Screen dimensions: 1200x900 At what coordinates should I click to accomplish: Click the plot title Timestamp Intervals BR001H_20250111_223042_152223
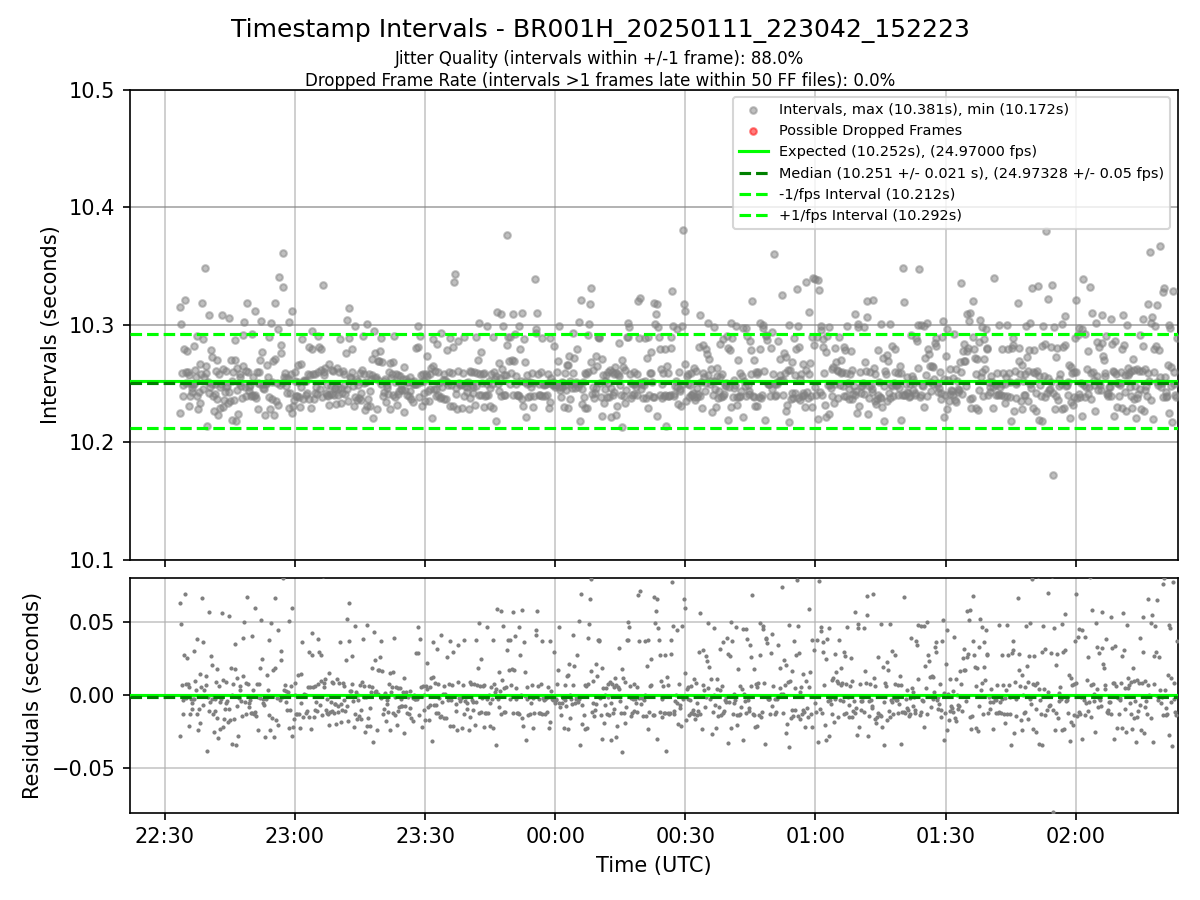click(x=600, y=29)
